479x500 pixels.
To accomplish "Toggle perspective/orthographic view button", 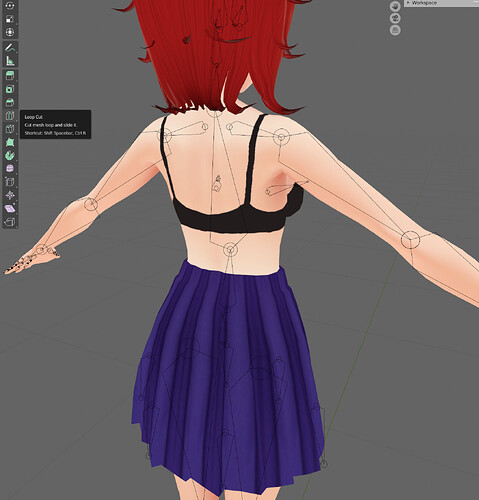I will click(395, 30).
